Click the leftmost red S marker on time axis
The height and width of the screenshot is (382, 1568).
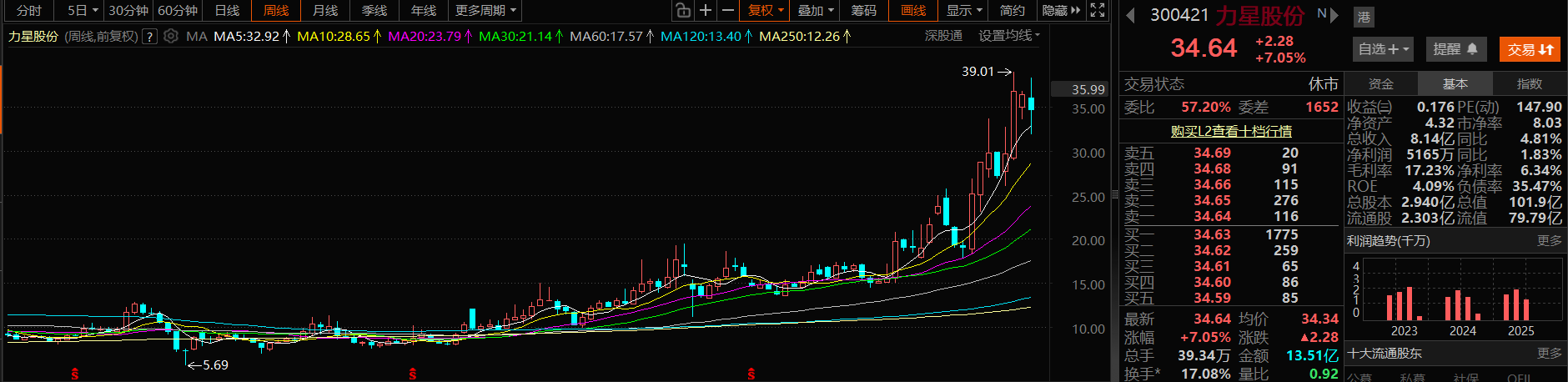pyautogui.click(x=75, y=374)
